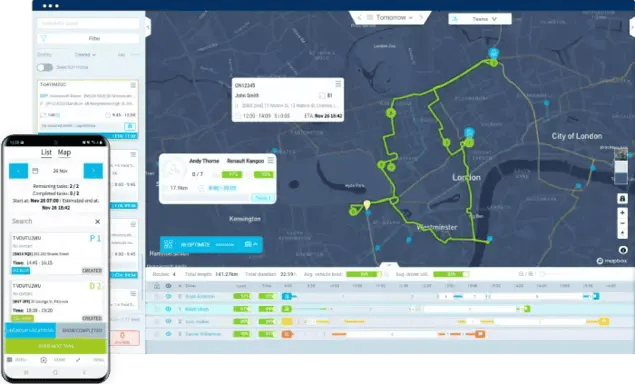Click the average vehicle load progress bar
635x384 pixels.
(364, 274)
